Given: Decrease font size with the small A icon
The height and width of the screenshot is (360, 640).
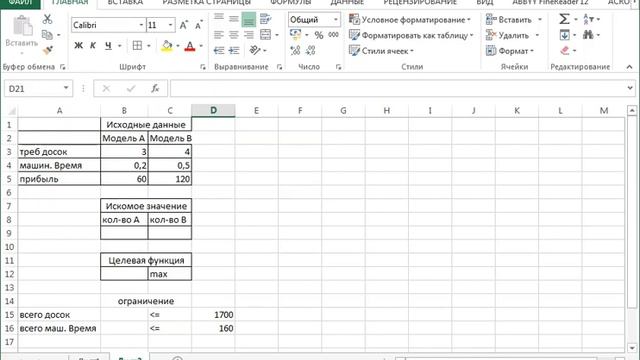Looking at the screenshot, I should (x=198, y=25).
